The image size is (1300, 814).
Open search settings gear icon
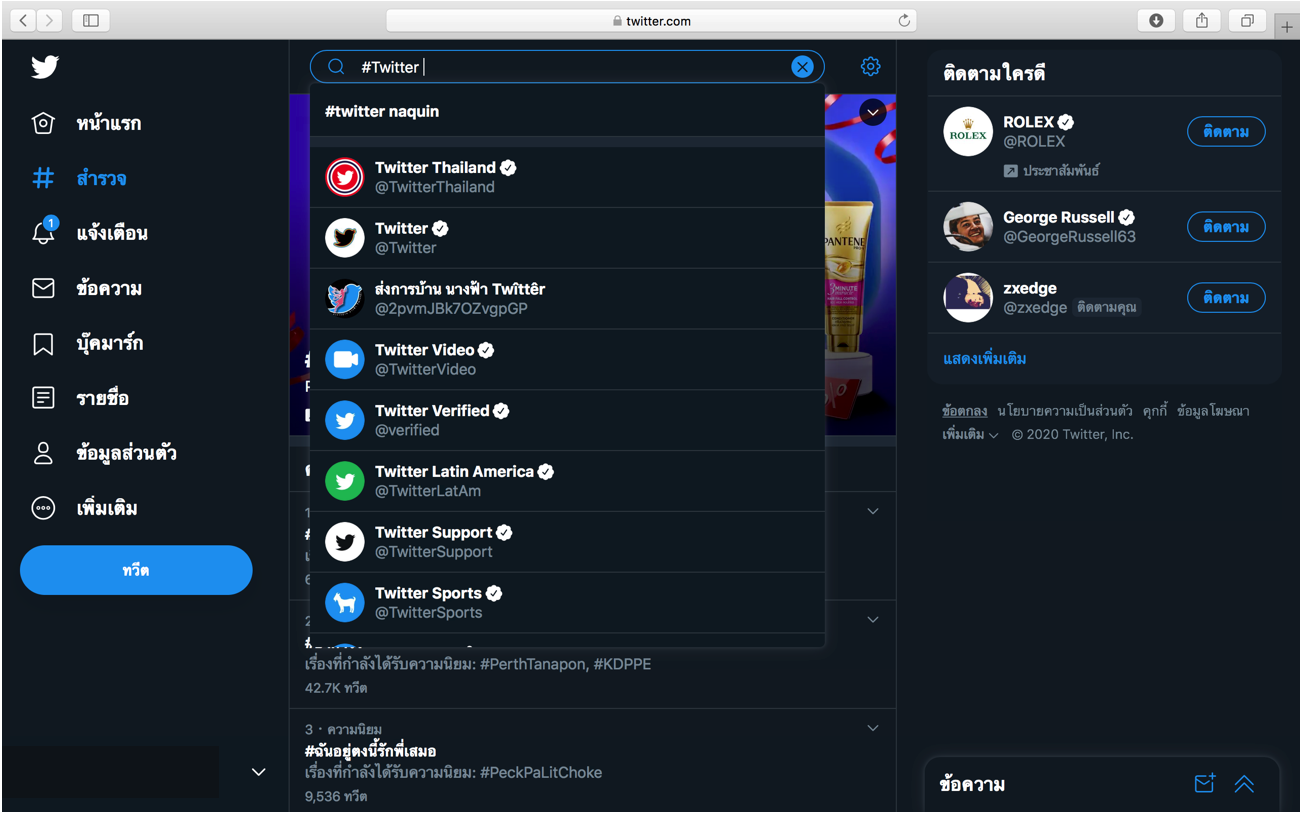point(870,67)
